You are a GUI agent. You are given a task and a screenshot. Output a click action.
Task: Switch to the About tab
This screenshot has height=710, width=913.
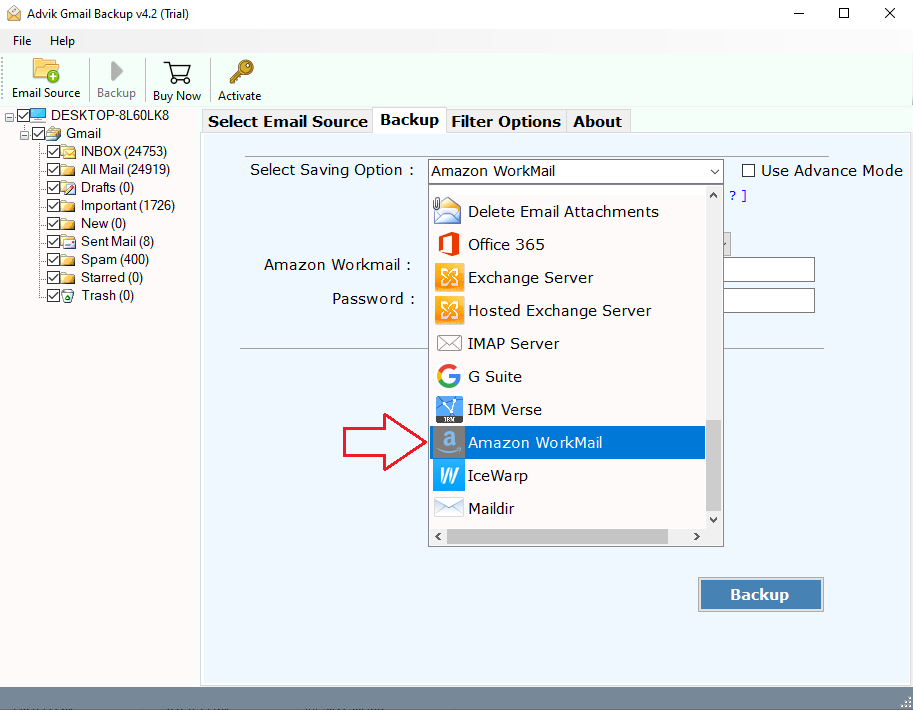coord(597,121)
